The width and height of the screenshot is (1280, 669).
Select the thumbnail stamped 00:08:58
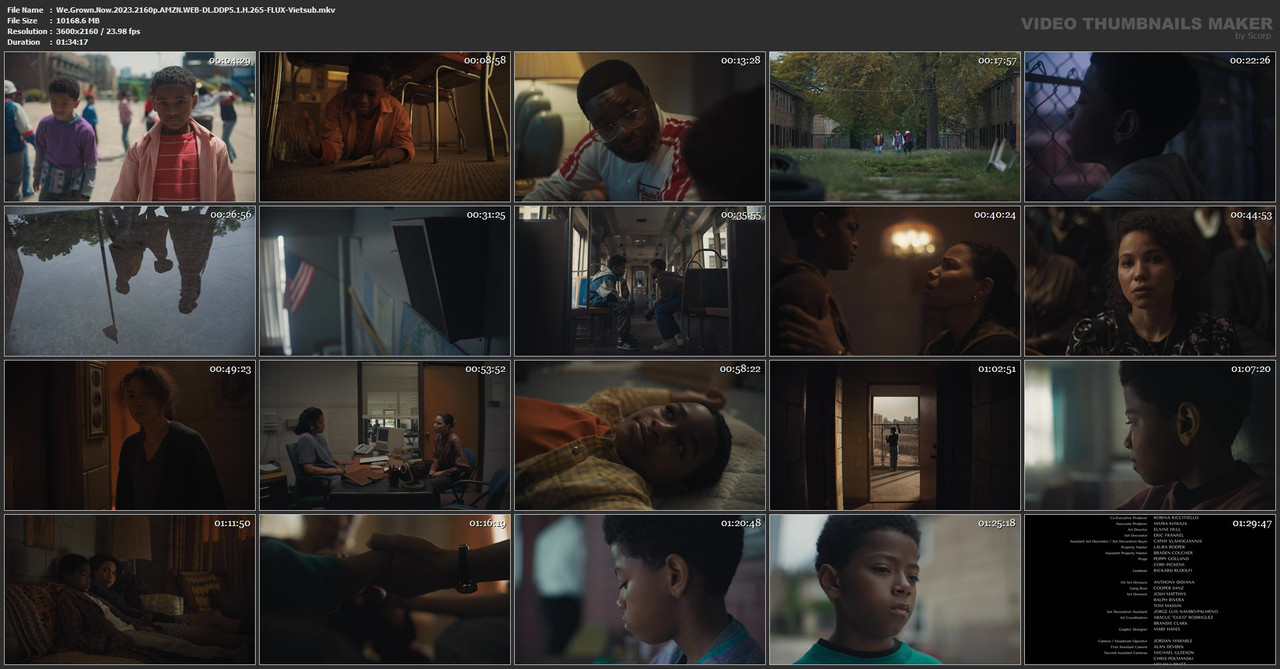pyautogui.click(x=385, y=127)
